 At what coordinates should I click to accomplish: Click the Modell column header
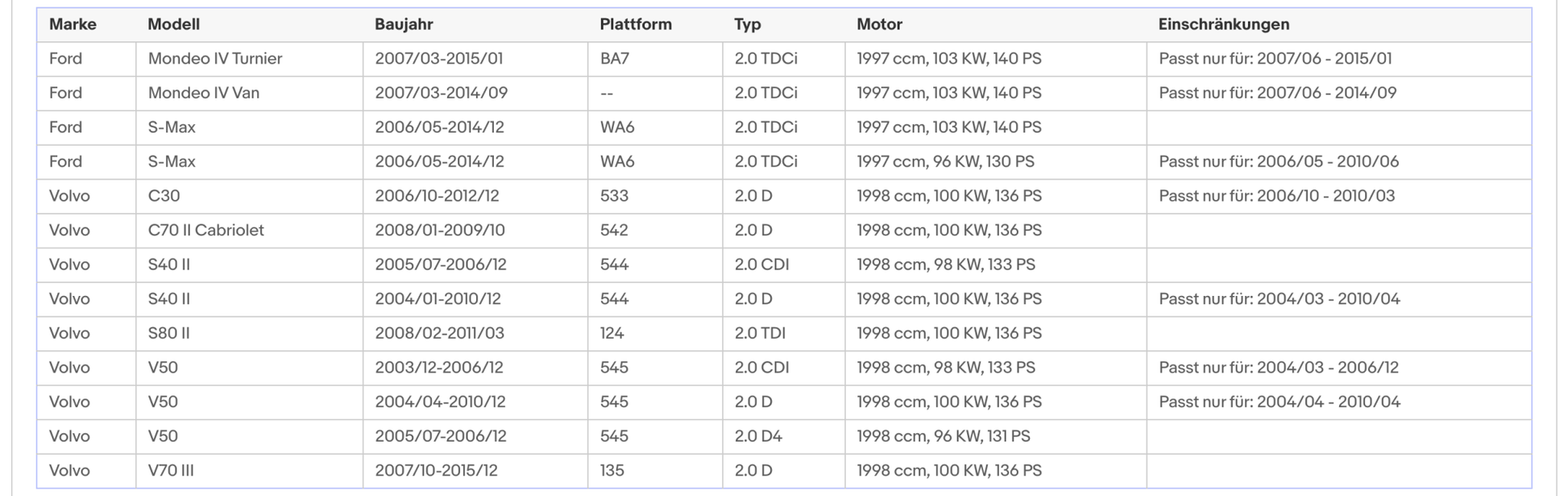tap(173, 24)
